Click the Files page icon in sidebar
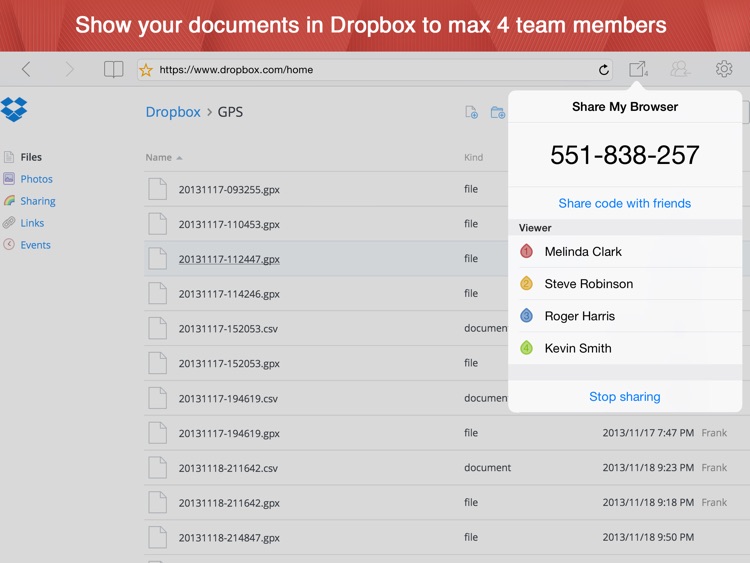The height and width of the screenshot is (563, 750). click(x=9, y=157)
